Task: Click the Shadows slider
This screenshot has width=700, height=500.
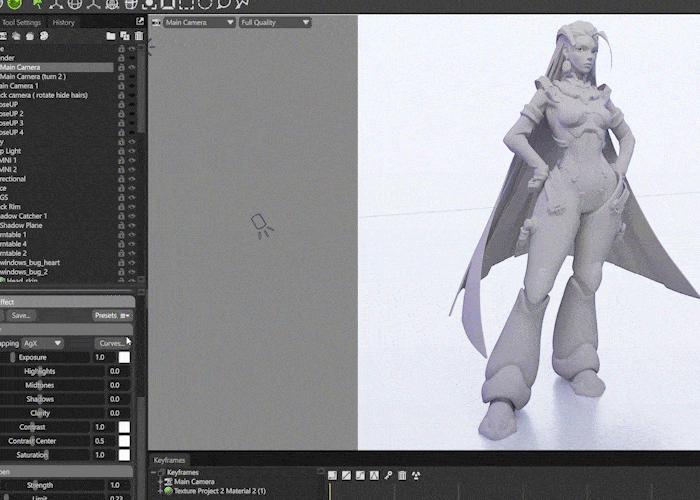Action: pos(52,399)
